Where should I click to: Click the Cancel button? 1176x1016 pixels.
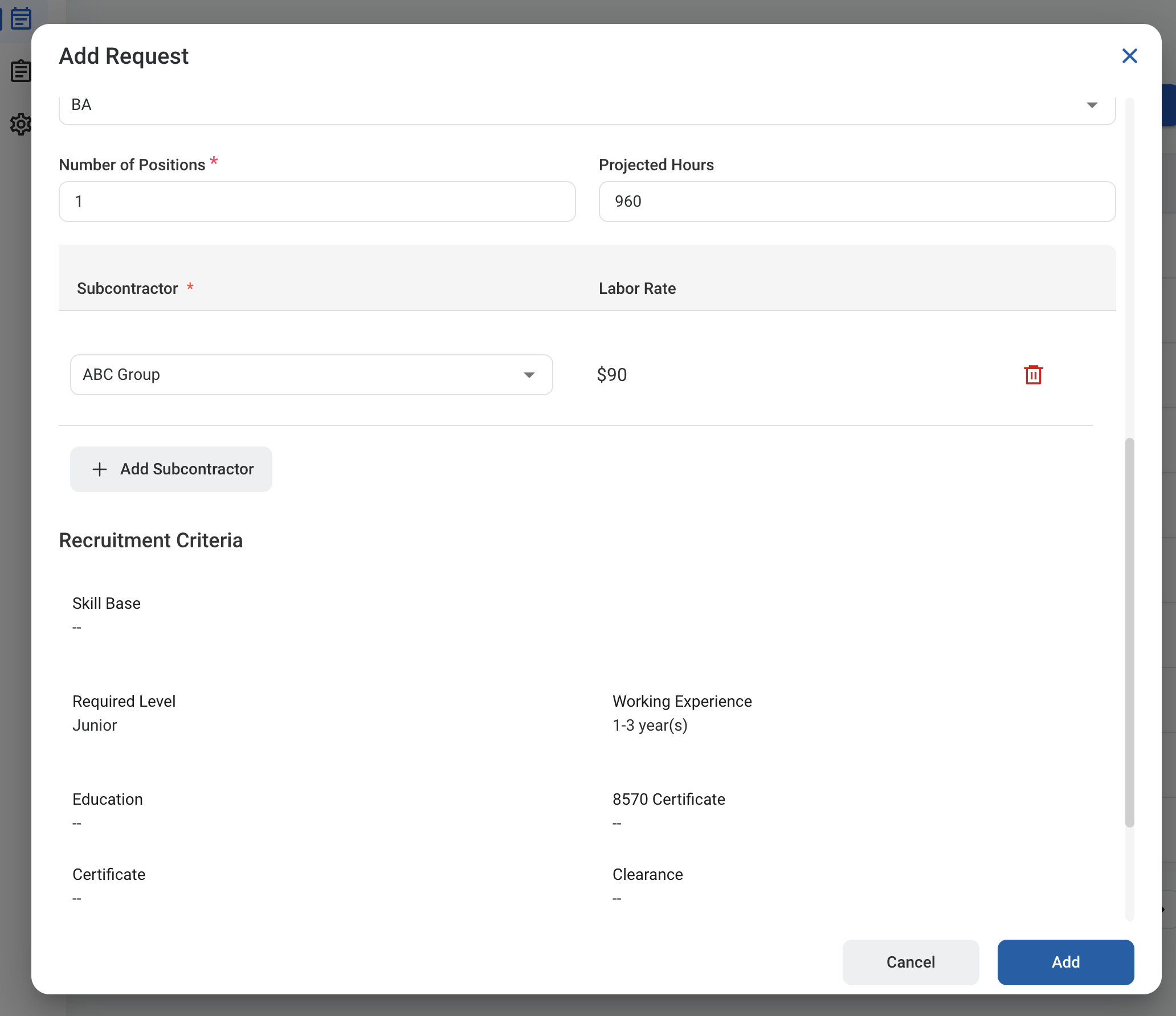910,962
